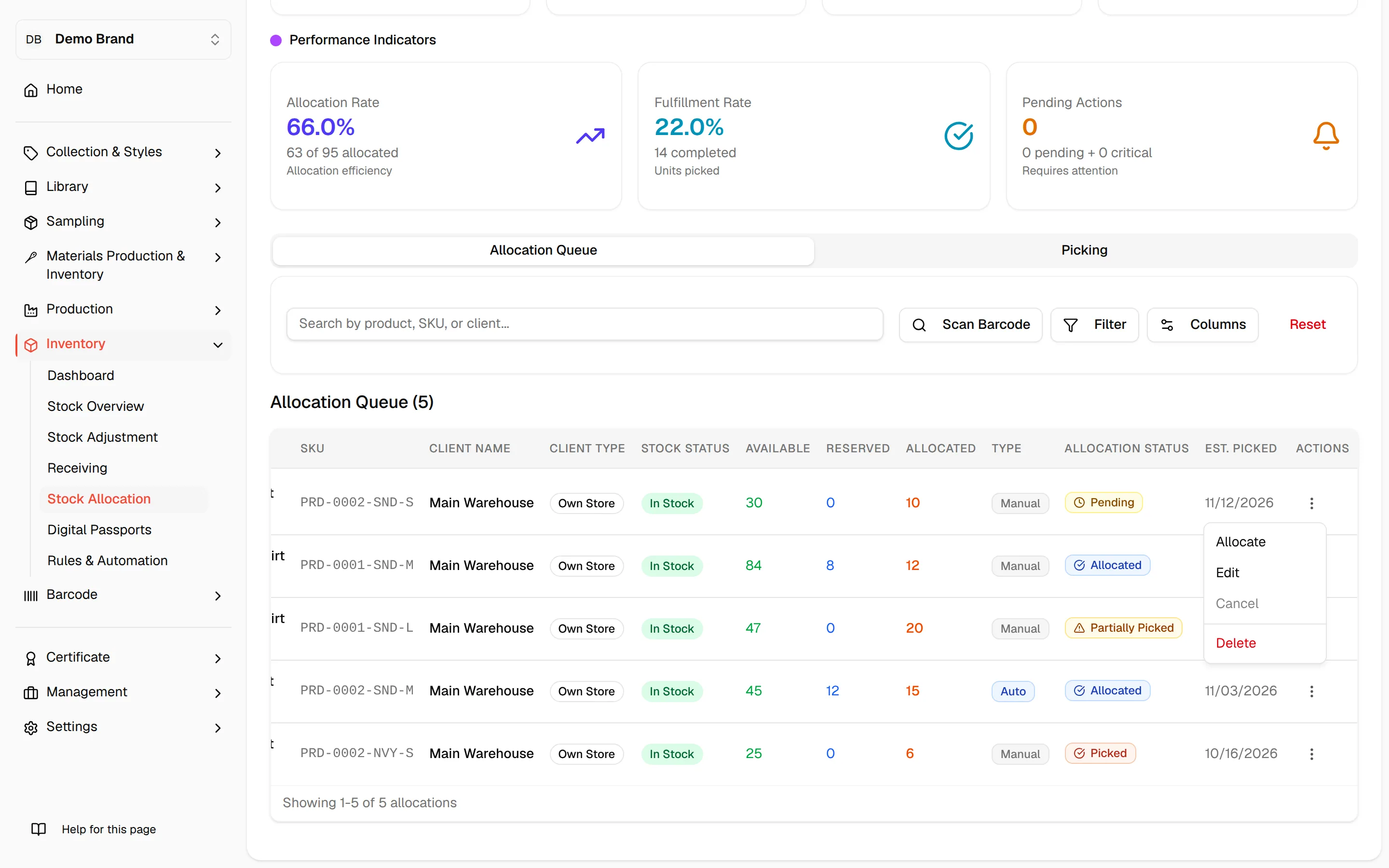Open Stock Overview in Inventory submenu
1389x868 pixels.
coord(95,406)
